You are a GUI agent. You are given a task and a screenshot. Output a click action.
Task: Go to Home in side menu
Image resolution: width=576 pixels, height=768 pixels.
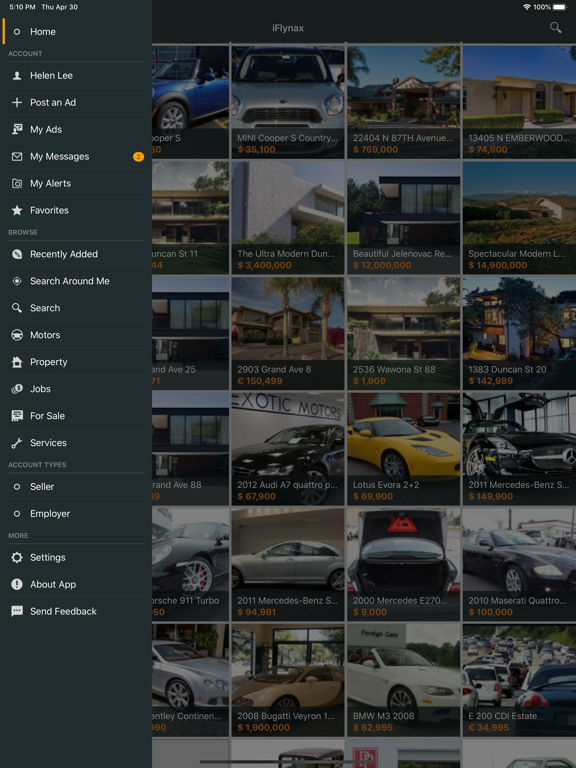[76, 32]
